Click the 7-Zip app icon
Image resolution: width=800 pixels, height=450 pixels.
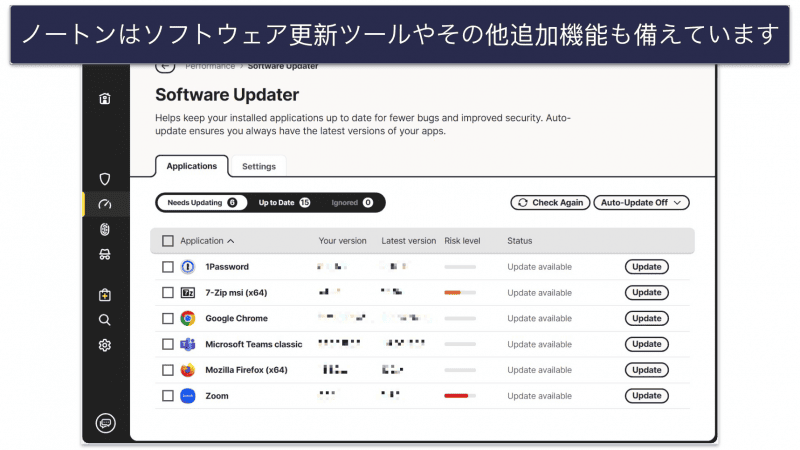(188, 292)
